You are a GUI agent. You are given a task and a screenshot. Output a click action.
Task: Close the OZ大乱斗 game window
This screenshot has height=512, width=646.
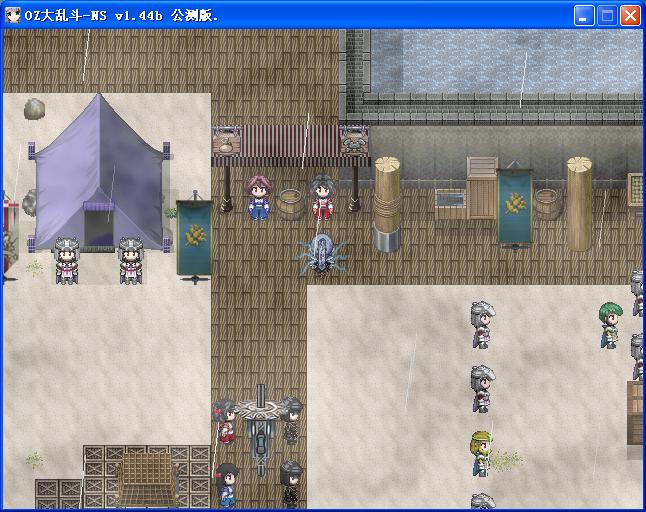(x=630, y=16)
